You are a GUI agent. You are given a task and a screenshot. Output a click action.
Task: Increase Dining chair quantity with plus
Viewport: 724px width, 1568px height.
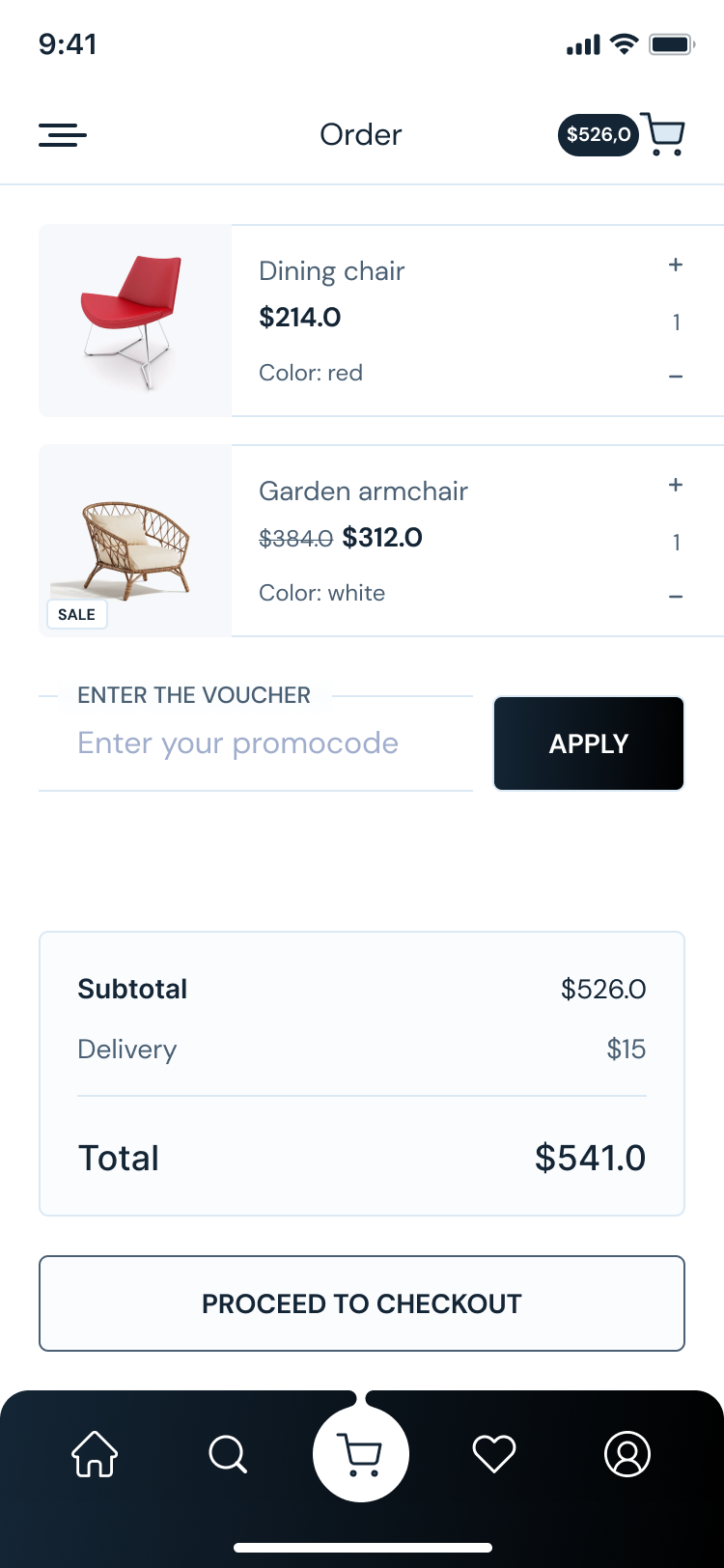tap(676, 265)
